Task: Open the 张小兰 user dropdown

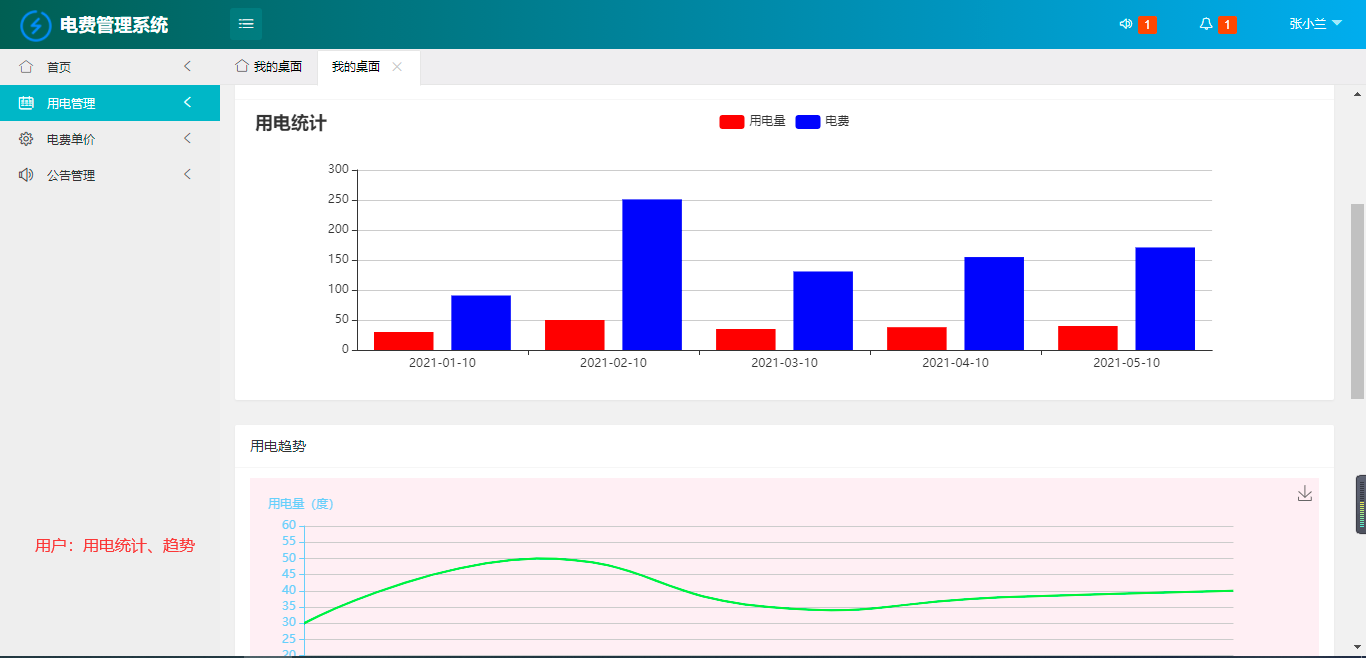Action: click(x=1315, y=24)
